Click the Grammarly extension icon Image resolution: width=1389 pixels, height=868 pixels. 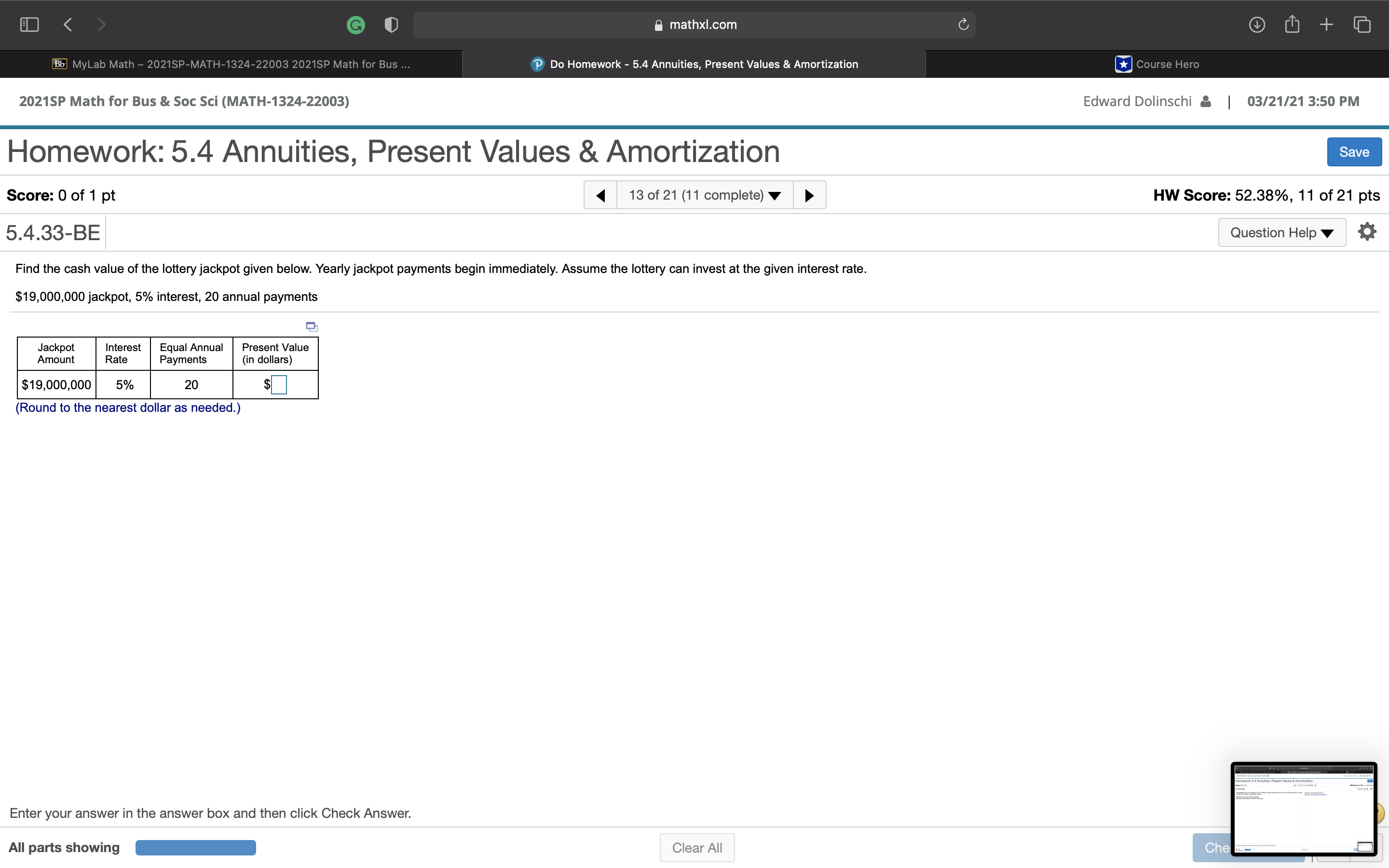tap(356, 25)
